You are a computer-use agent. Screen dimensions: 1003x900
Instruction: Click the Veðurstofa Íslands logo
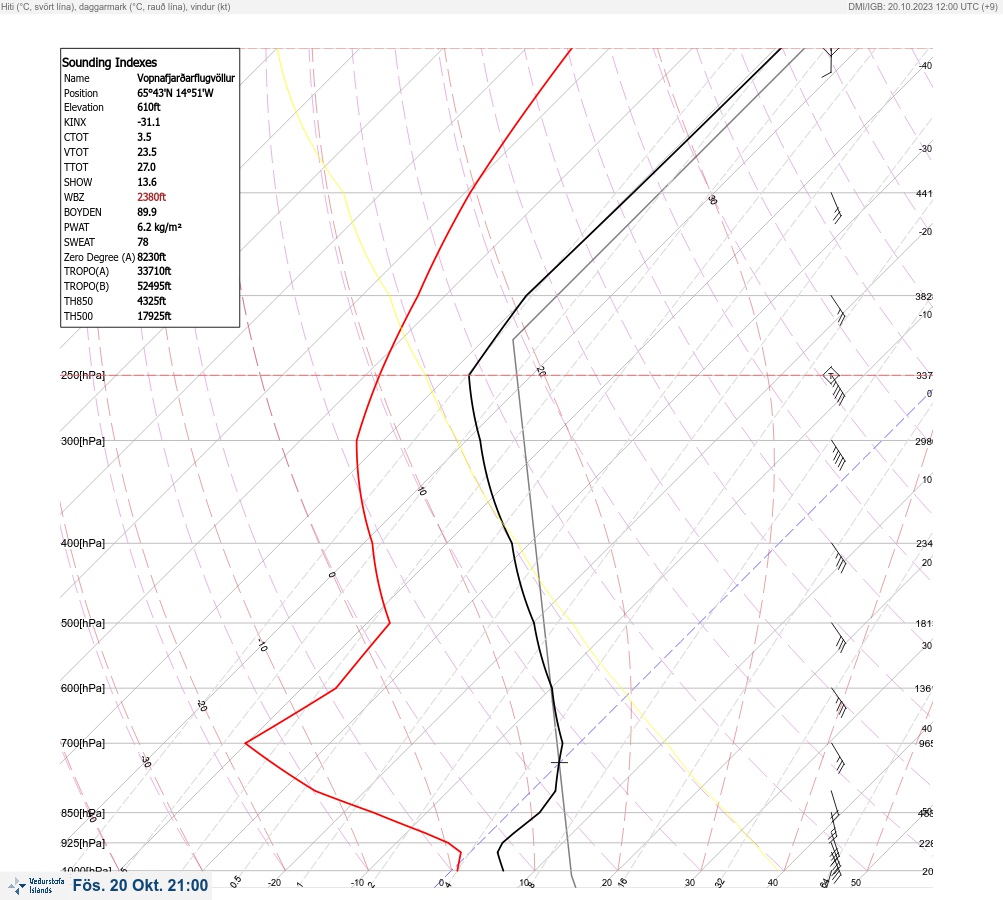click(36, 886)
